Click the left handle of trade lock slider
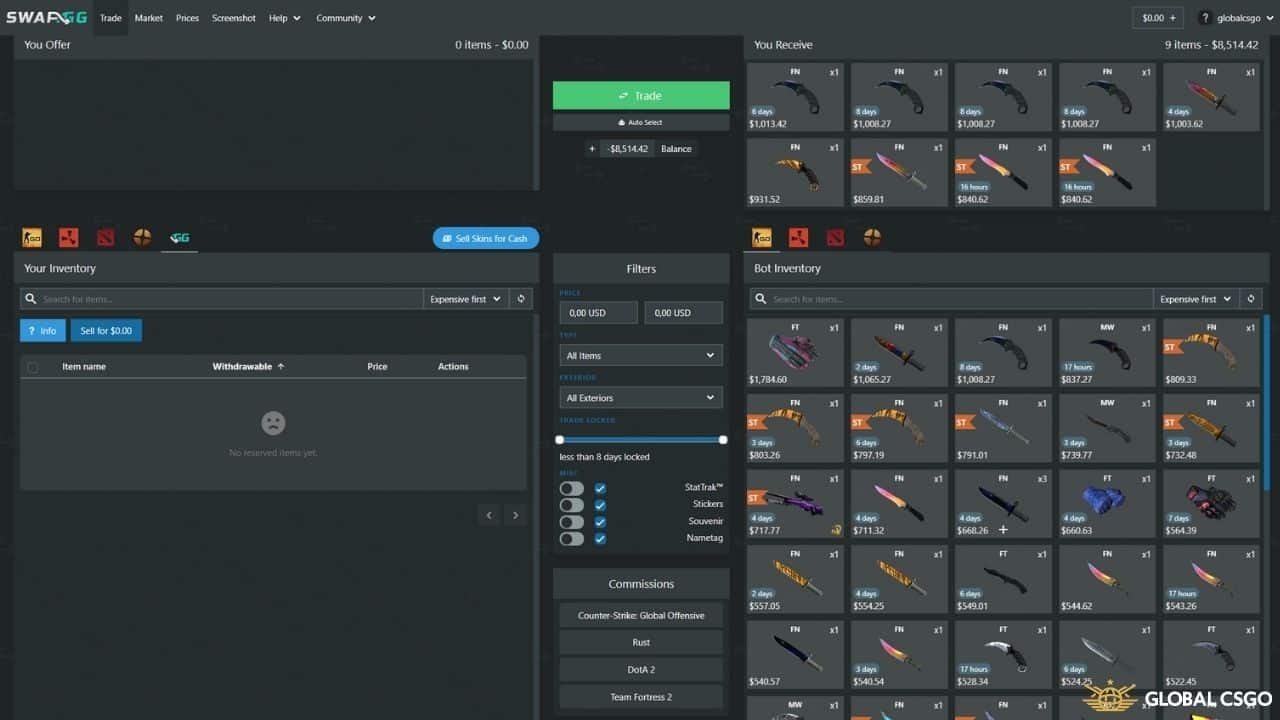Image resolution: width=1280 pixels, height=720 pixels. click(560, 440)
